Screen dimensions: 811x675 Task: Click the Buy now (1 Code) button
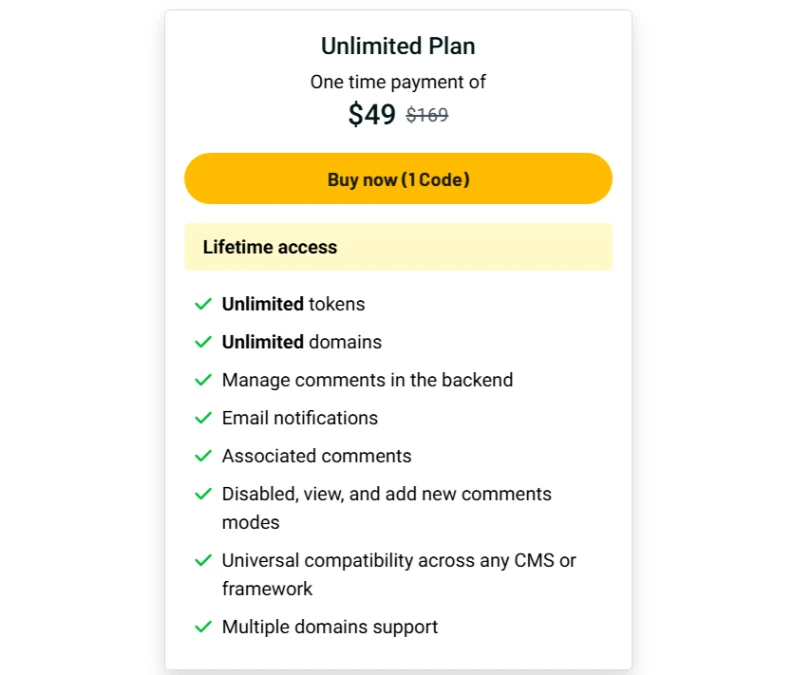tap(398, 178)
